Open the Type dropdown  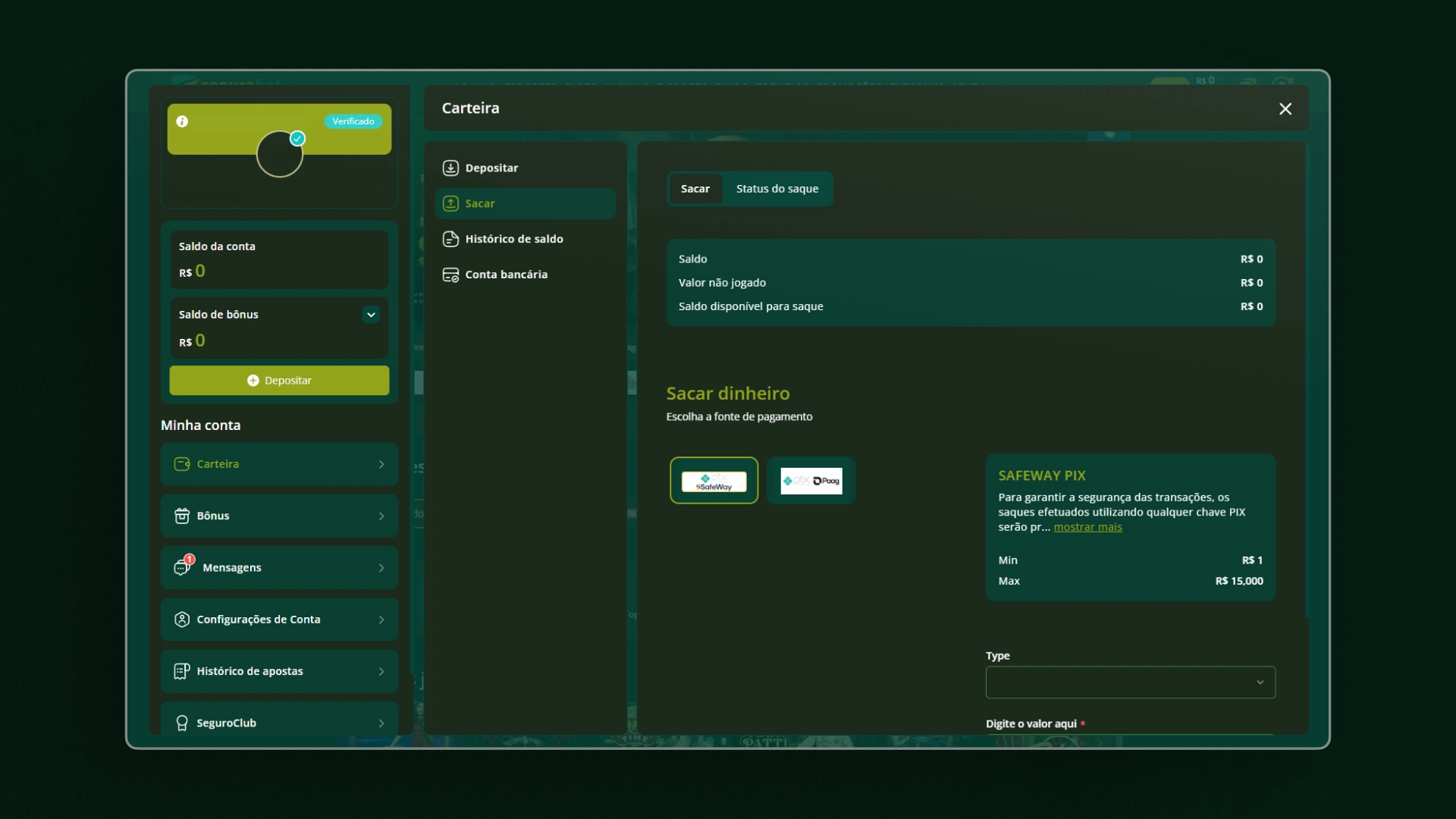point(1130,682)
